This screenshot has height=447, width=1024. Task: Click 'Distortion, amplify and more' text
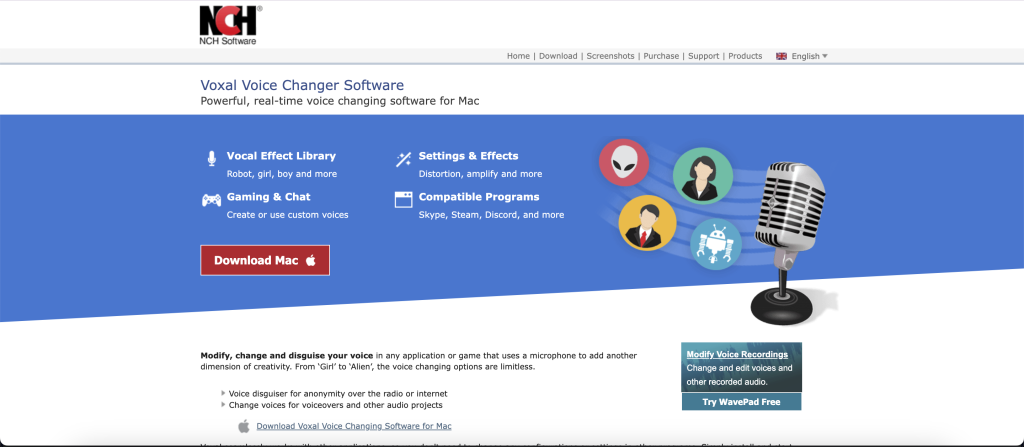(x=480, y=174)
